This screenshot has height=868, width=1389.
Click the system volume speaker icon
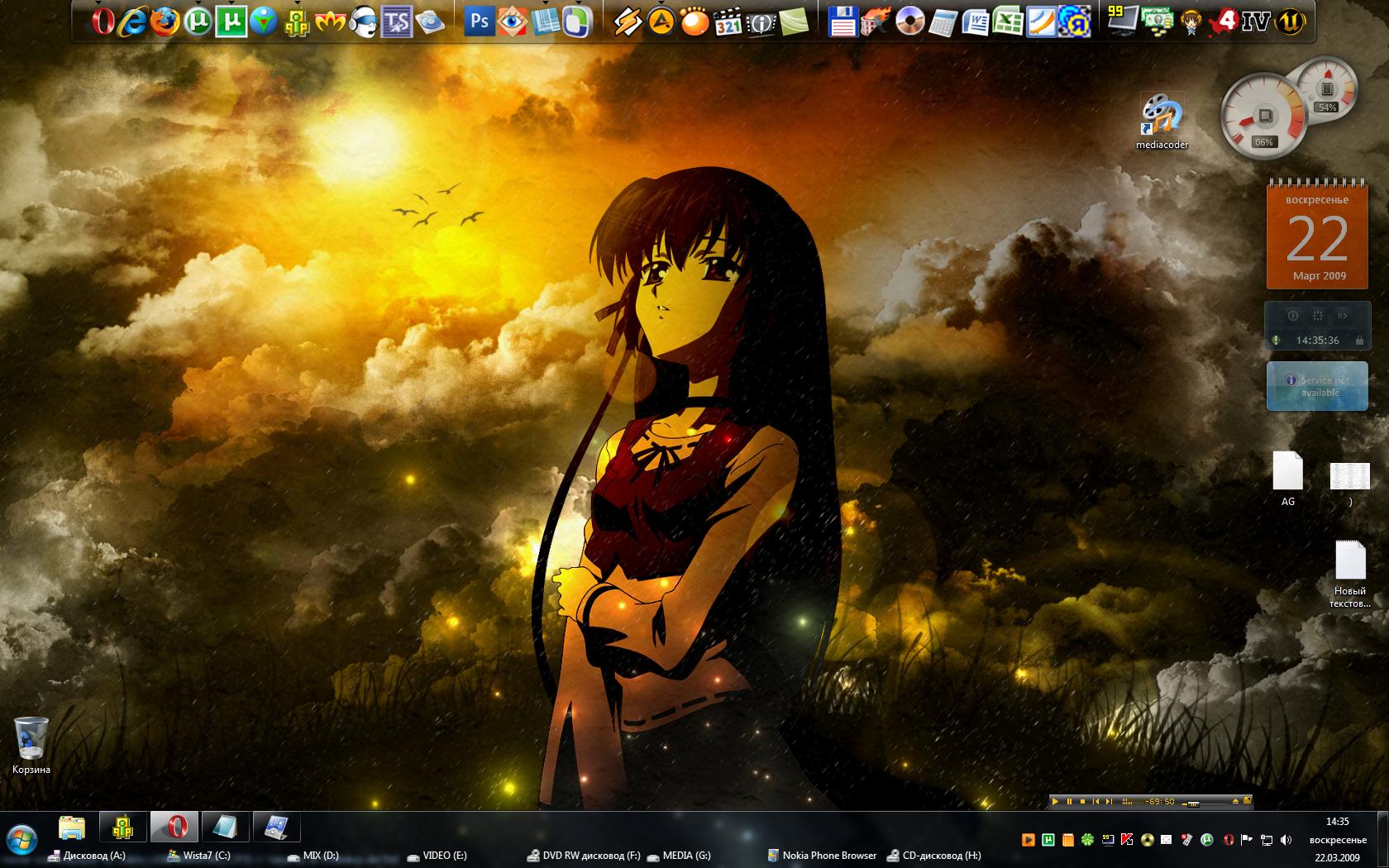(x=1286, y=840)
